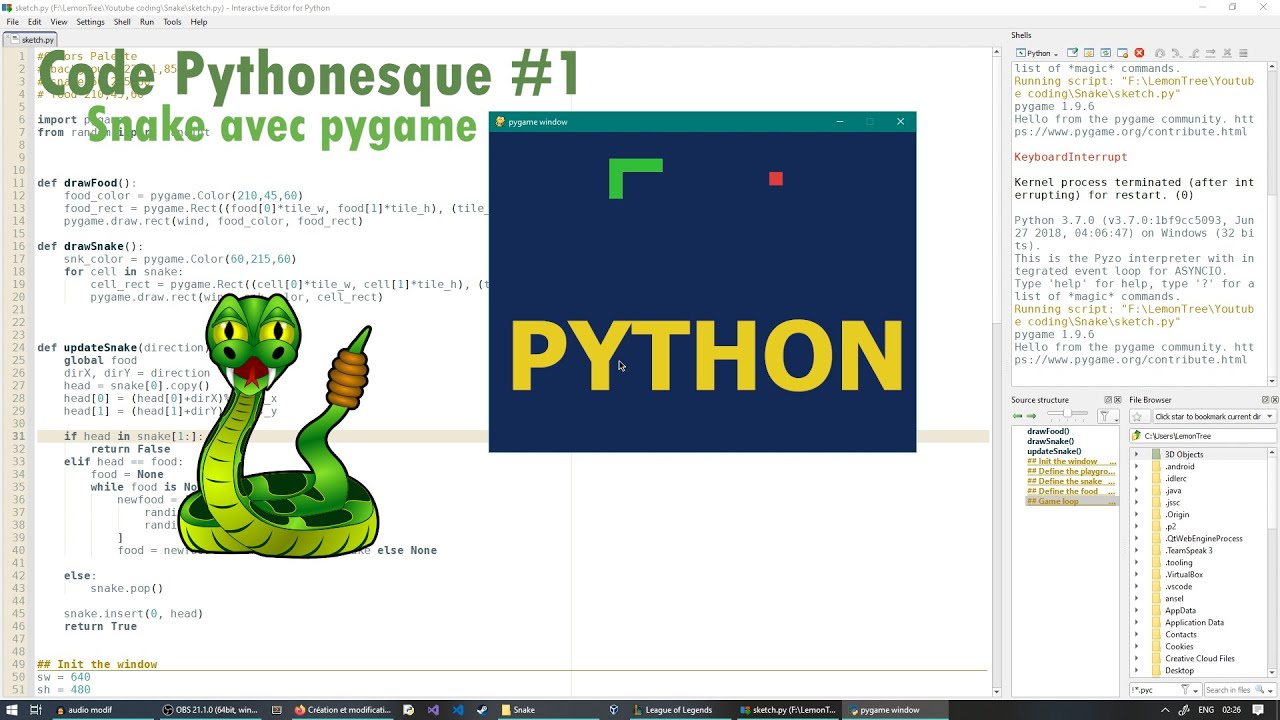This screenshot has width=1280, height=720.
Task: Jump to '## Define the snake' section
Action: point(1070,481)
